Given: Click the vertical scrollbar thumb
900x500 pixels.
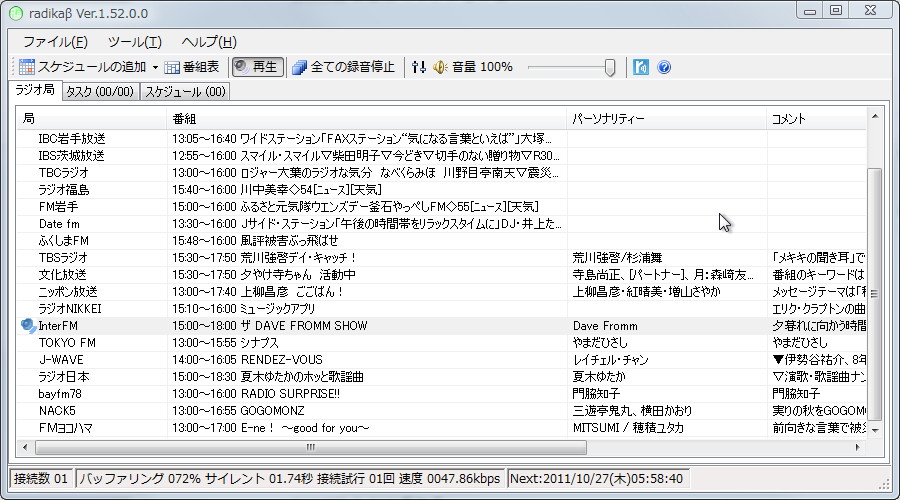Looking at the screenshot, I should pos(875,293).
